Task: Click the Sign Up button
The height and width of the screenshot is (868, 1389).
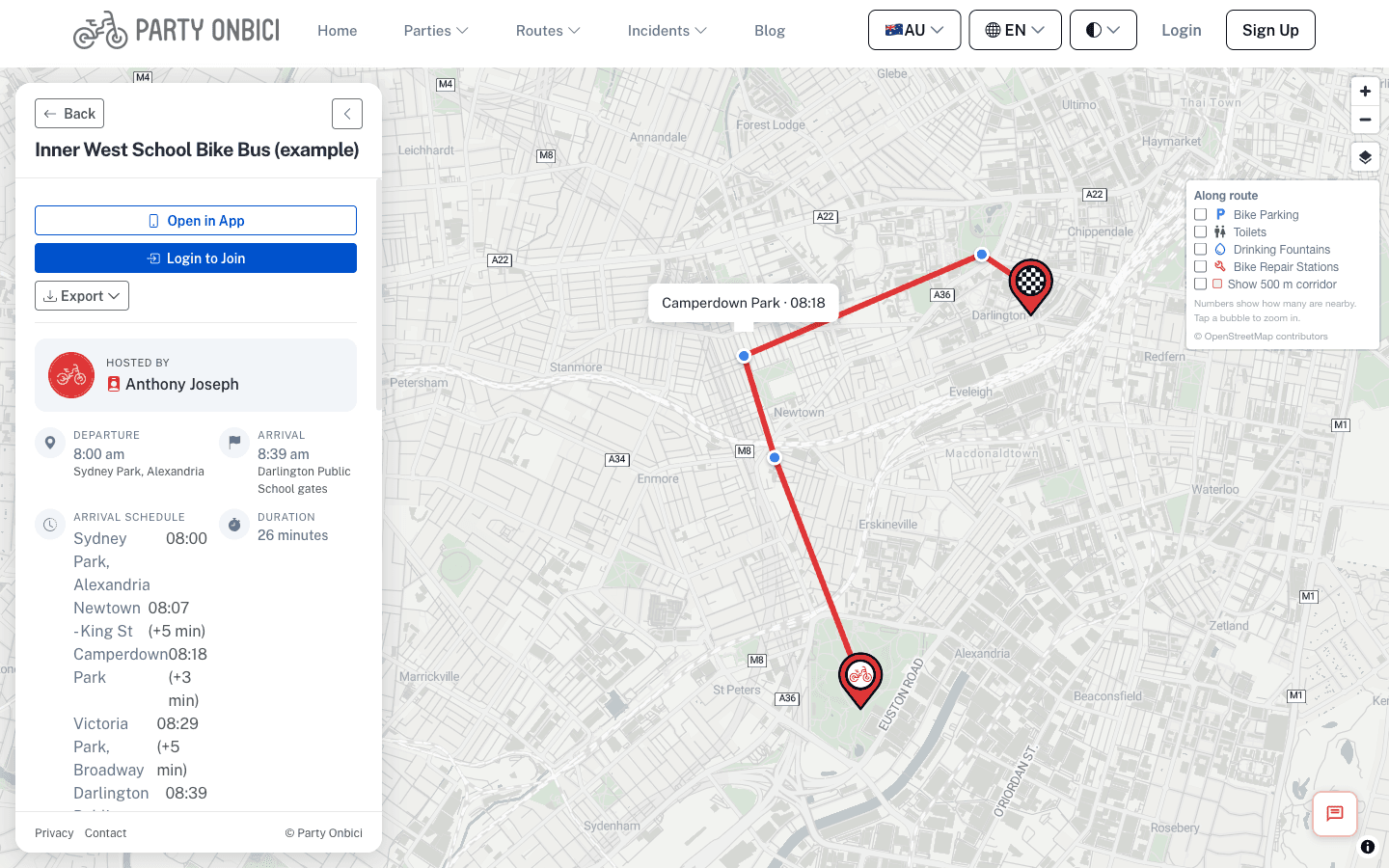Action: (1270, 30)
